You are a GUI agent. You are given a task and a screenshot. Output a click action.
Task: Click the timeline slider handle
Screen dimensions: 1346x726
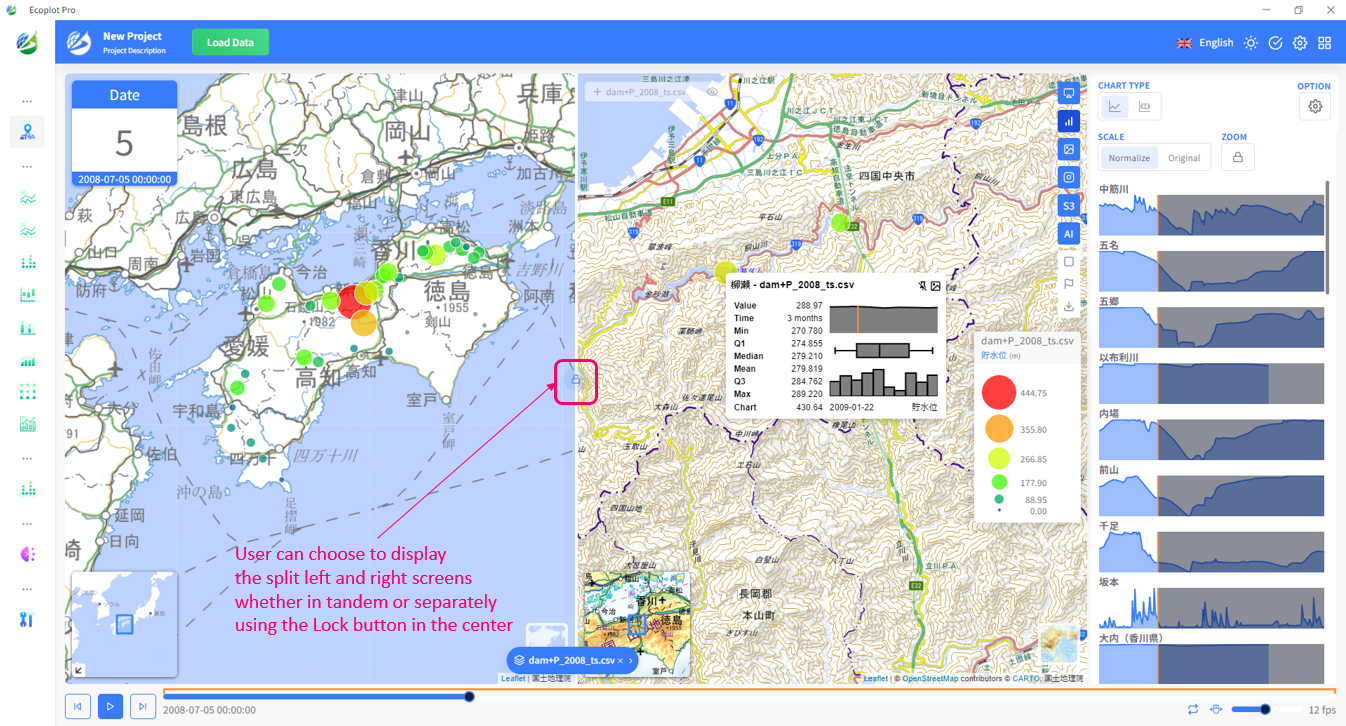click(469, 696)
